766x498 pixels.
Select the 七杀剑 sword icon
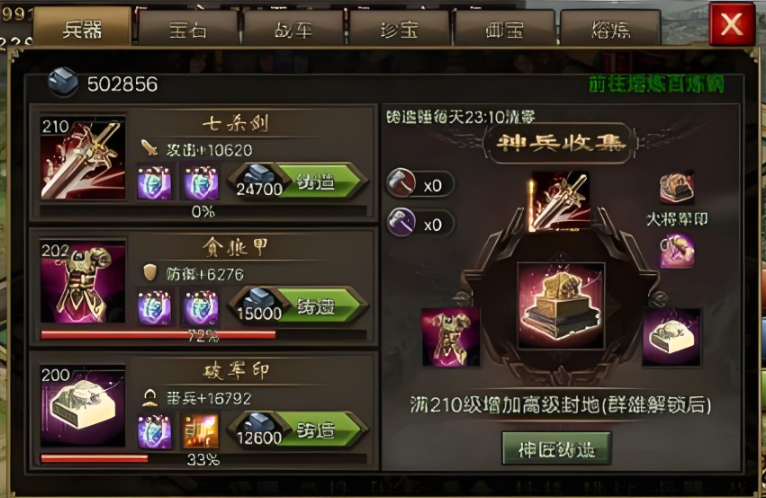pyautogui.click(x=83, y=158)
